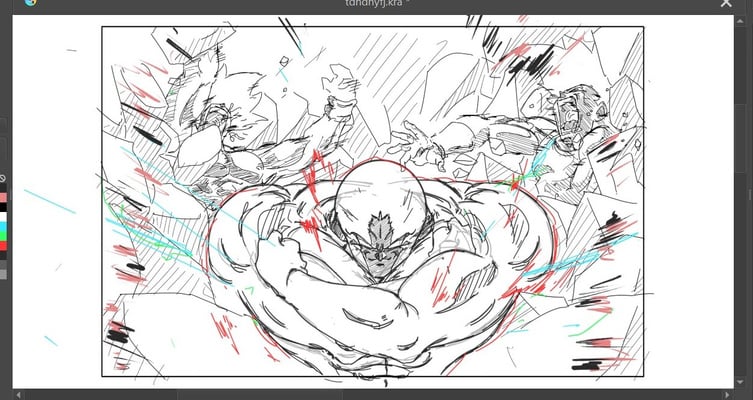Pick the white color swatch in palette
The height and width of the screenshot is (400, 753).
tap(3, 217)
